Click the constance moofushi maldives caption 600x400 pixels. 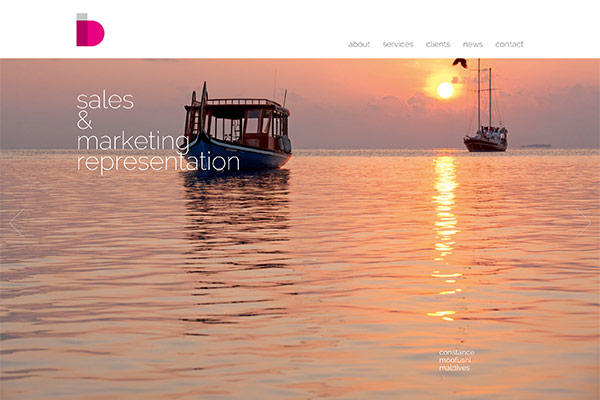(x=457, y=360)
